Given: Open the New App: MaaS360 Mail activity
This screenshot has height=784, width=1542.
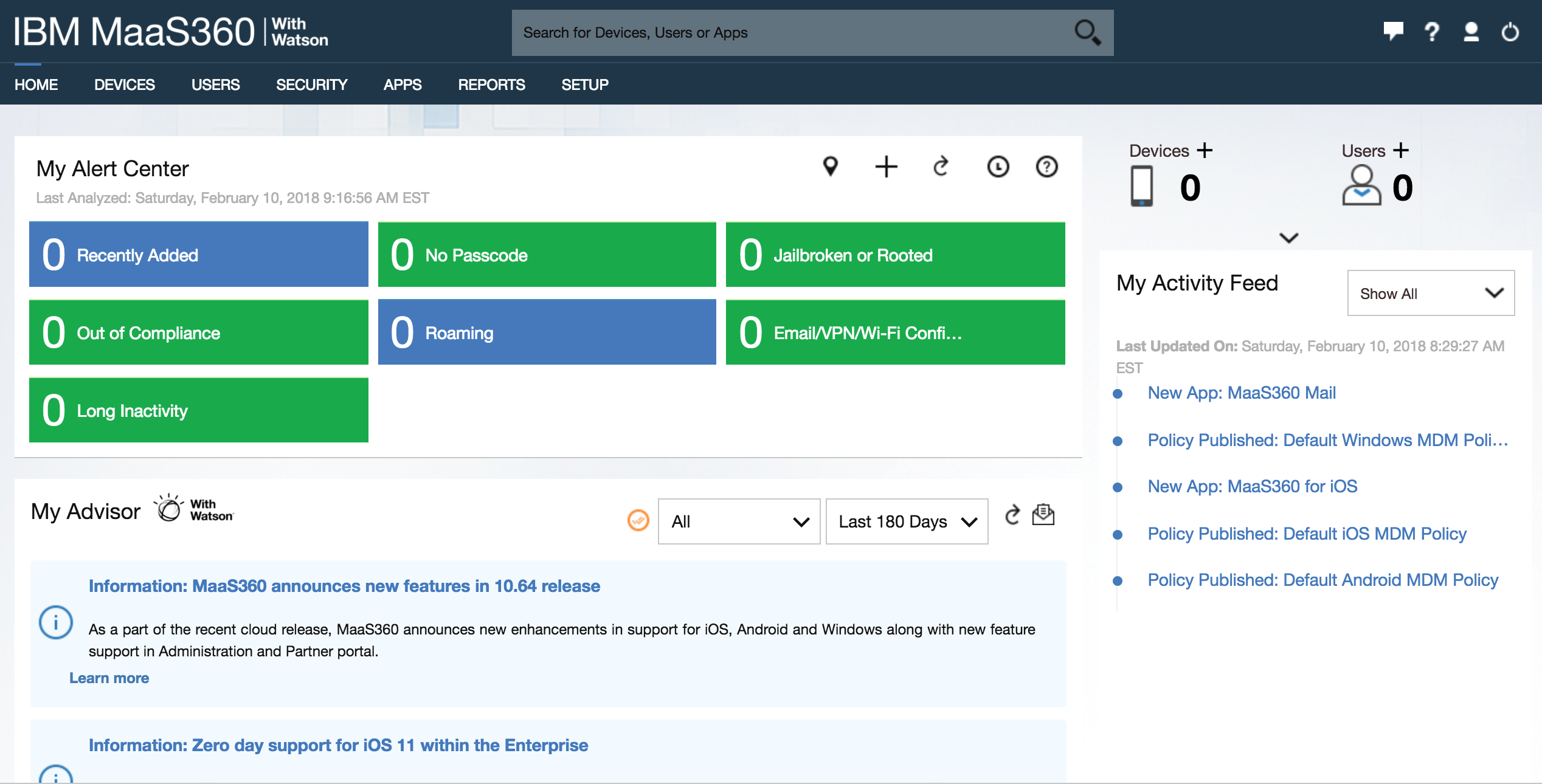Looking at the screenshot, I should (x=1241, y=393).
